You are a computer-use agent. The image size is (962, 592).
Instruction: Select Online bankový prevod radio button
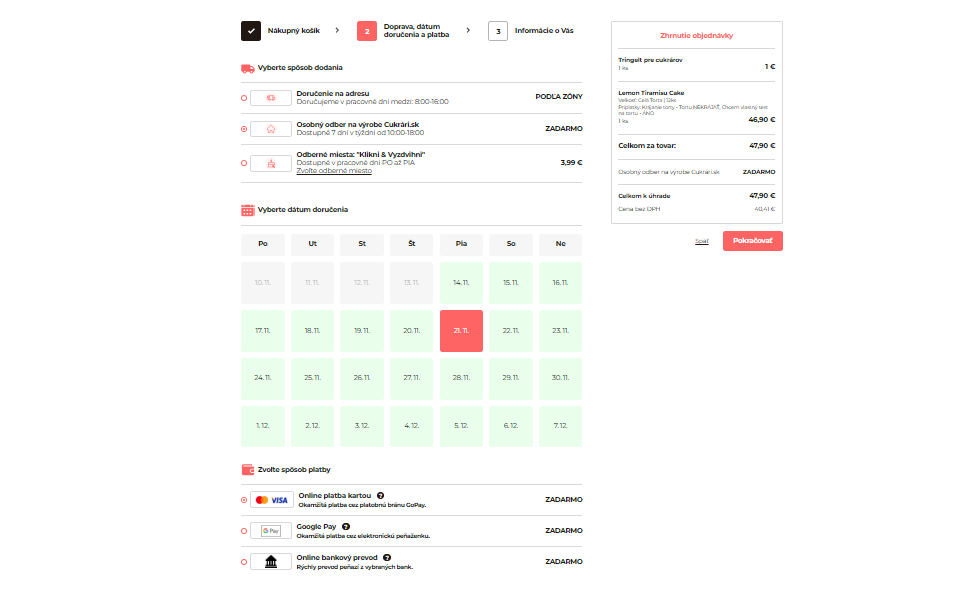click(244, 562)
